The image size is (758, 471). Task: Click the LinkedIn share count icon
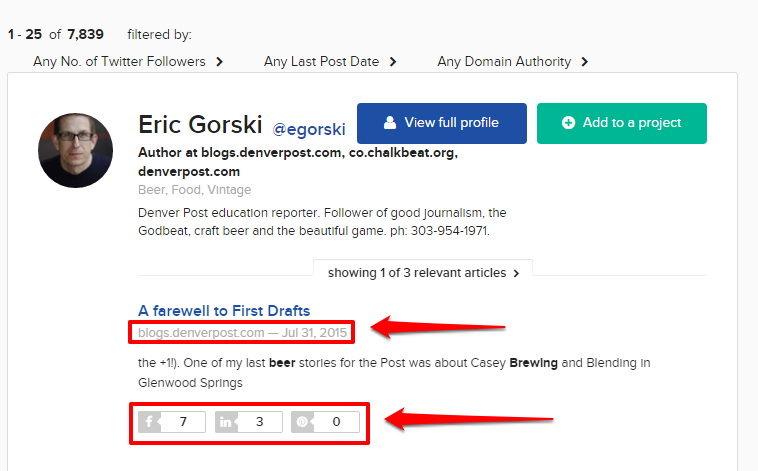click(225, 422)
